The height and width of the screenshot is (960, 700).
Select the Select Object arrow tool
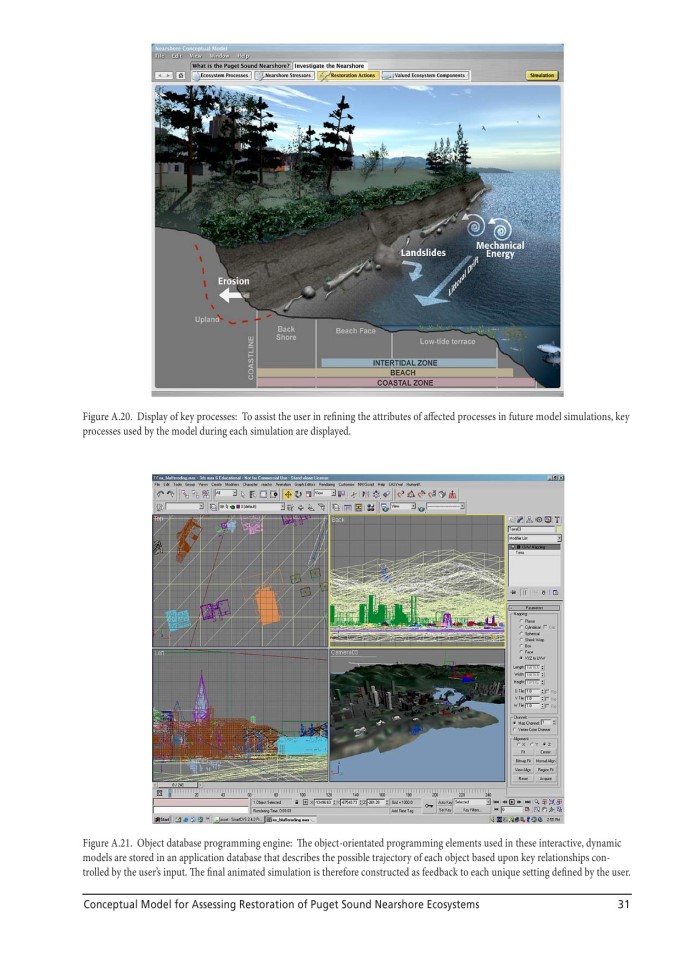point(243,495)
